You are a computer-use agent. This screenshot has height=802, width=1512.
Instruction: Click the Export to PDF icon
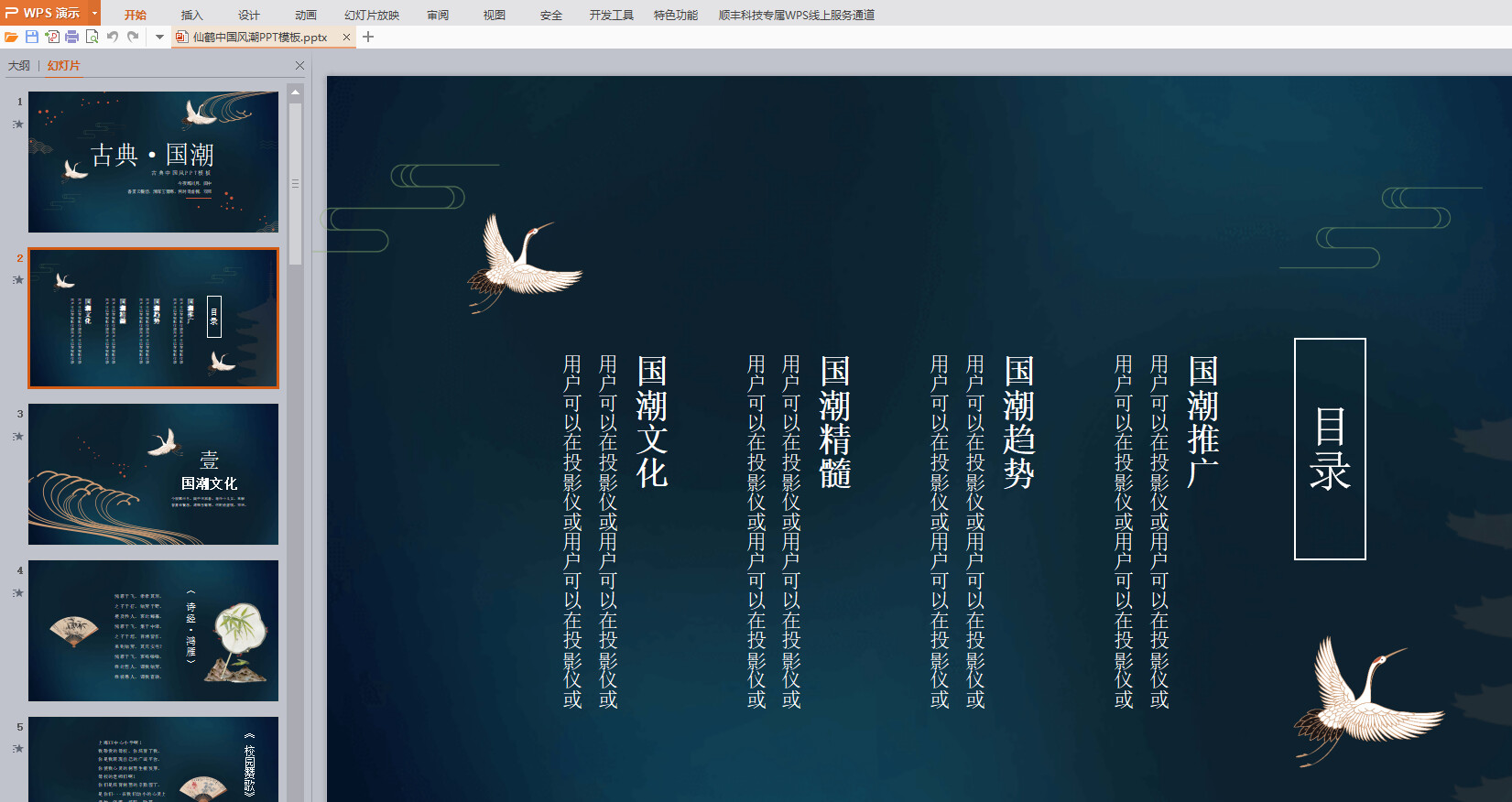52,37
